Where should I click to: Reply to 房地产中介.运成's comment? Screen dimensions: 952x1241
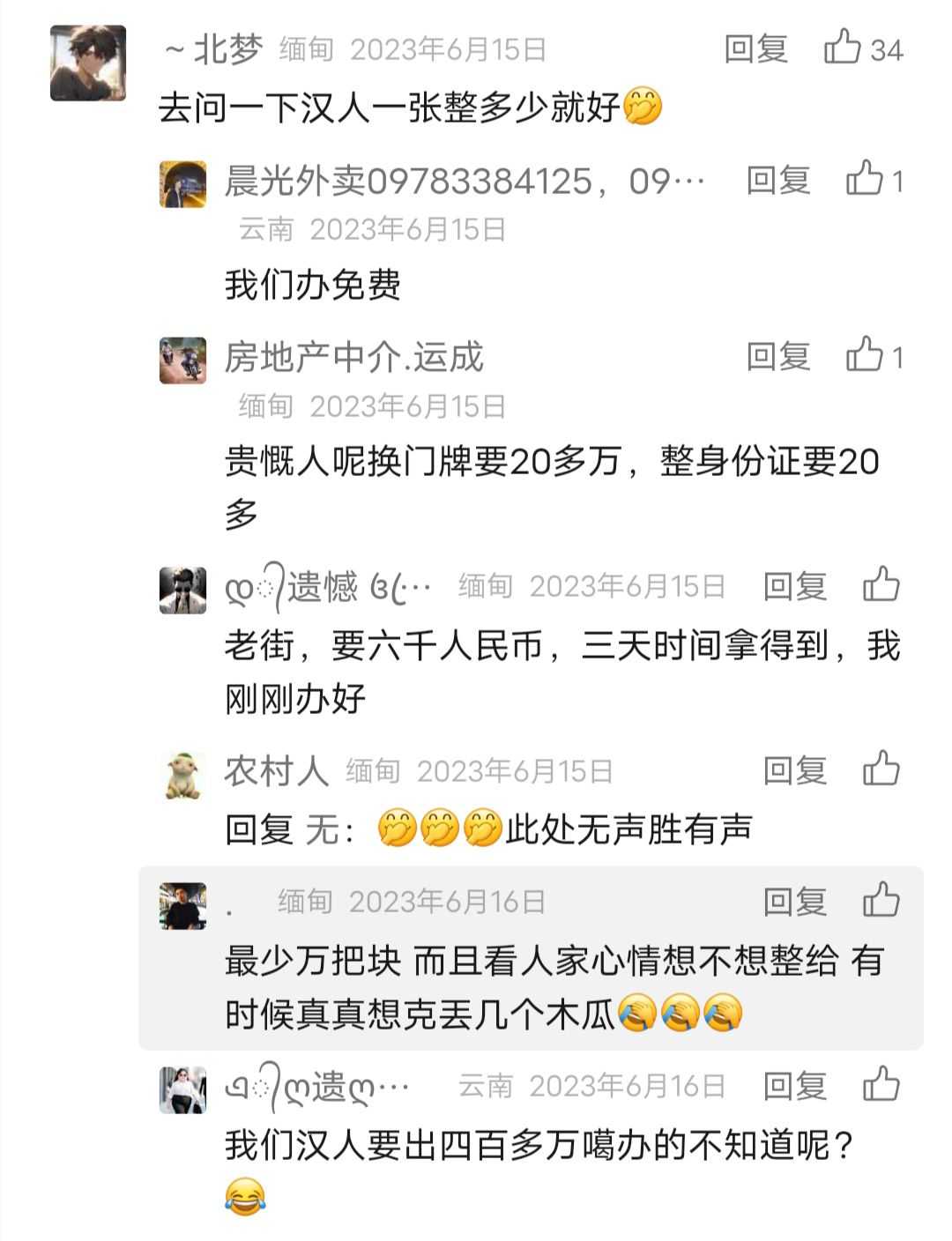(778, 357)
